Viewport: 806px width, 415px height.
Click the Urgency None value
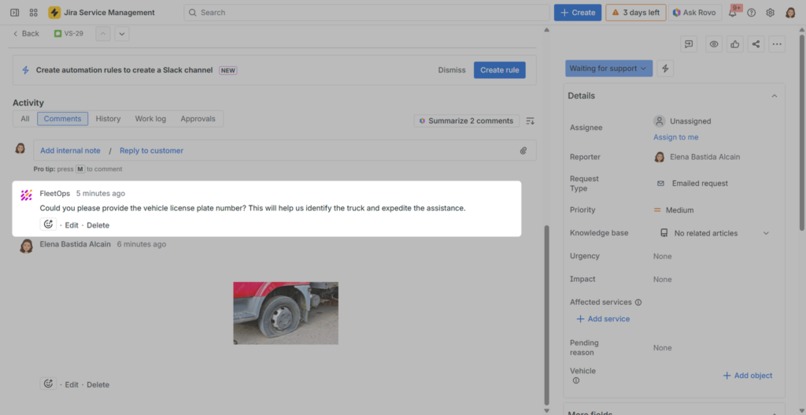pos(663,256)
